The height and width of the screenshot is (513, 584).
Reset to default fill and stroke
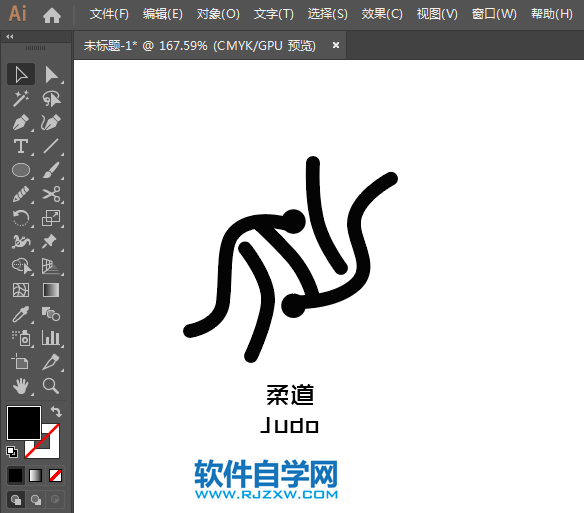12,452
